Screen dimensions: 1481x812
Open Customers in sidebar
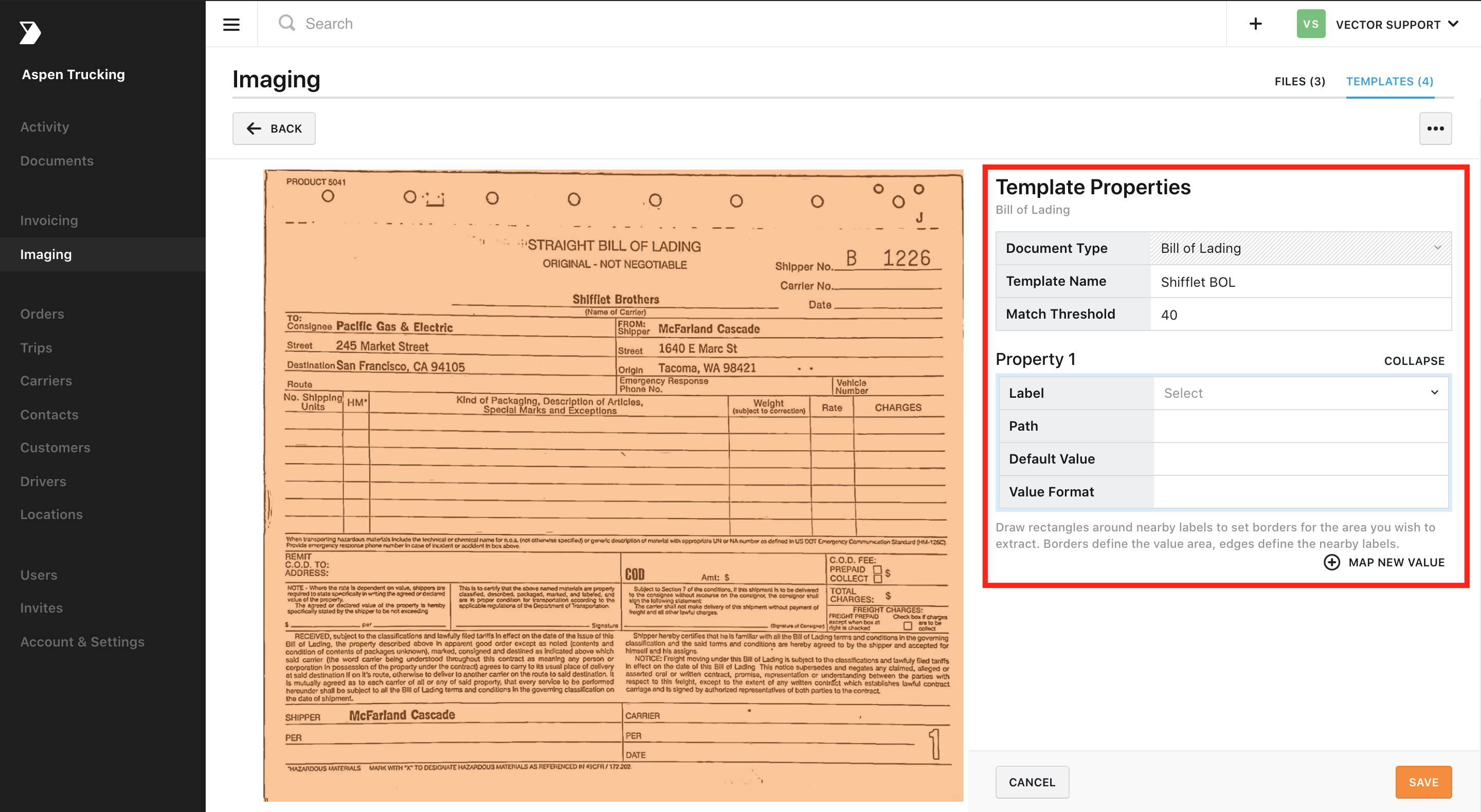click(55, 448)
